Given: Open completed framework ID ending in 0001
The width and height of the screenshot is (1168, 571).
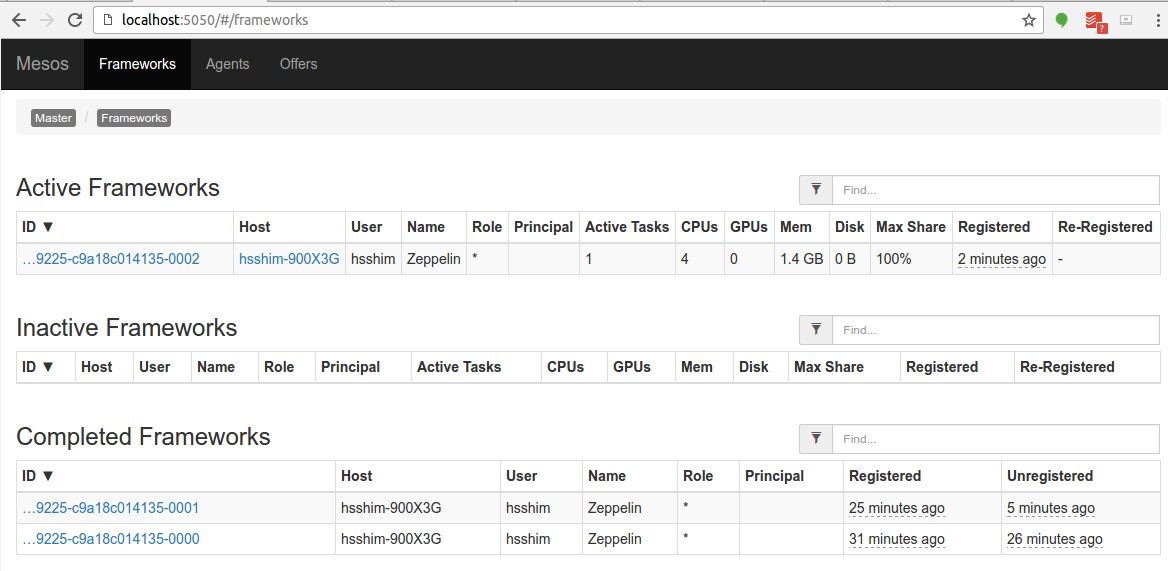Looking at the screenshot, I should click(111, 508).
